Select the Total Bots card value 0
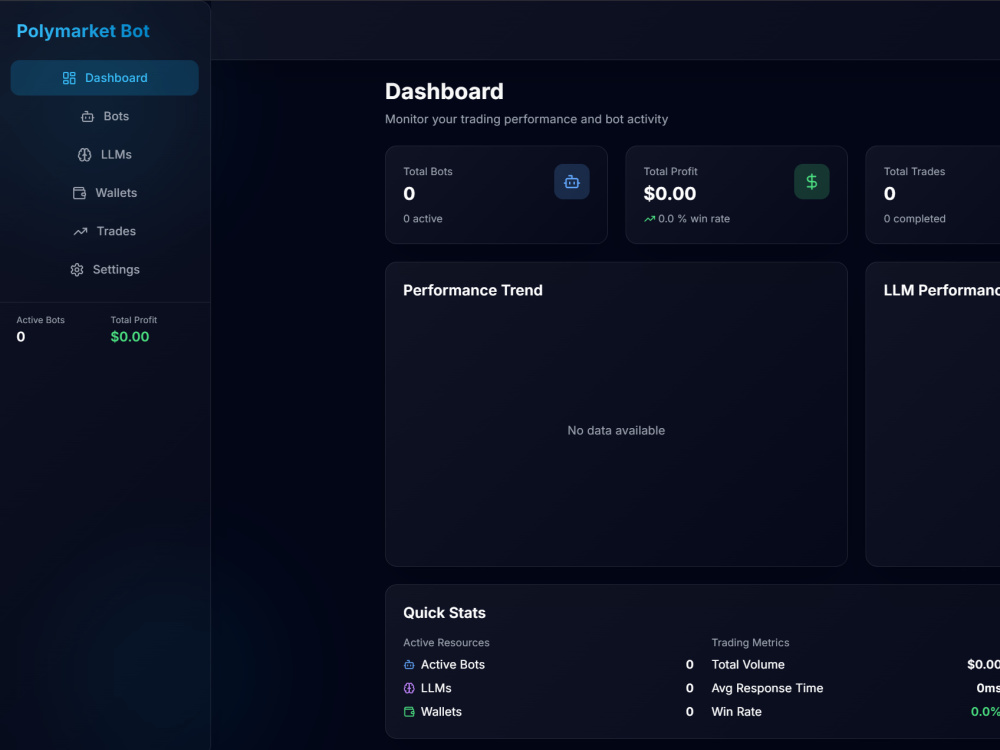The height and width of the screenshot is (750, 1000). click(x=409, y=193)
